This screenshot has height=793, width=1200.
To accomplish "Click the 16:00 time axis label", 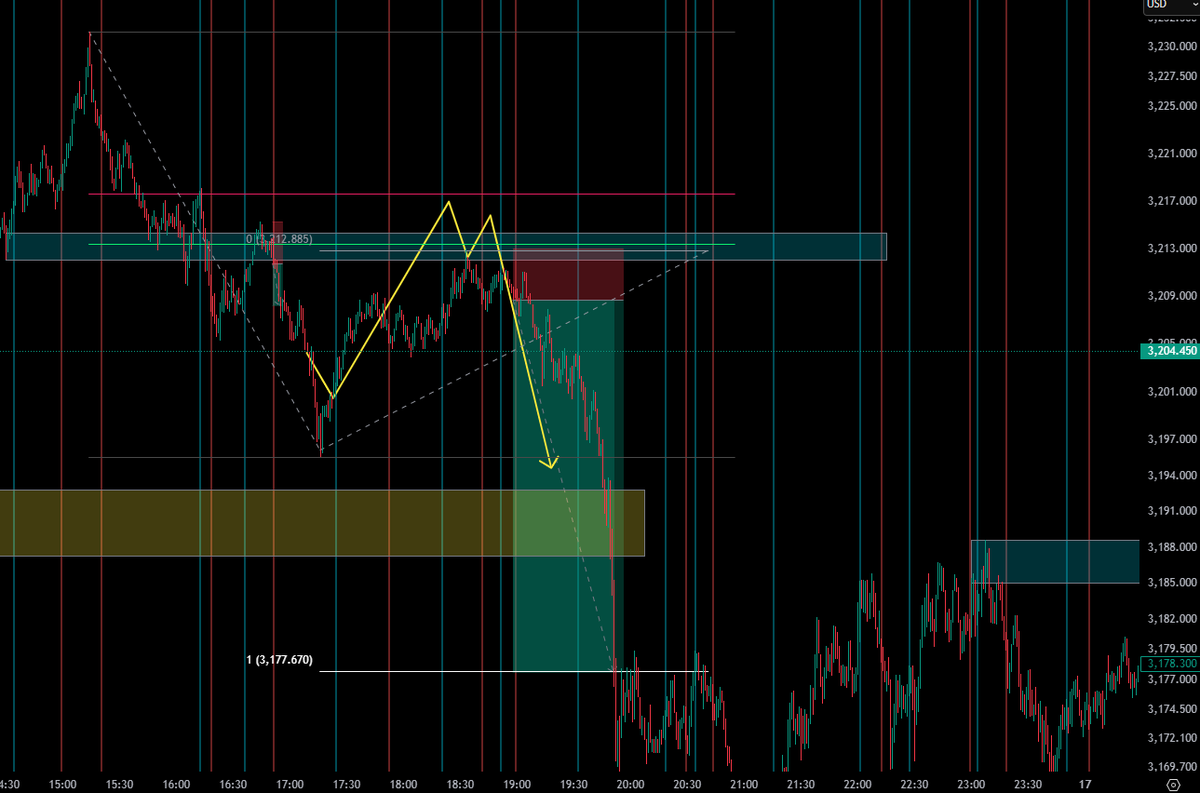I will (176, 784).
